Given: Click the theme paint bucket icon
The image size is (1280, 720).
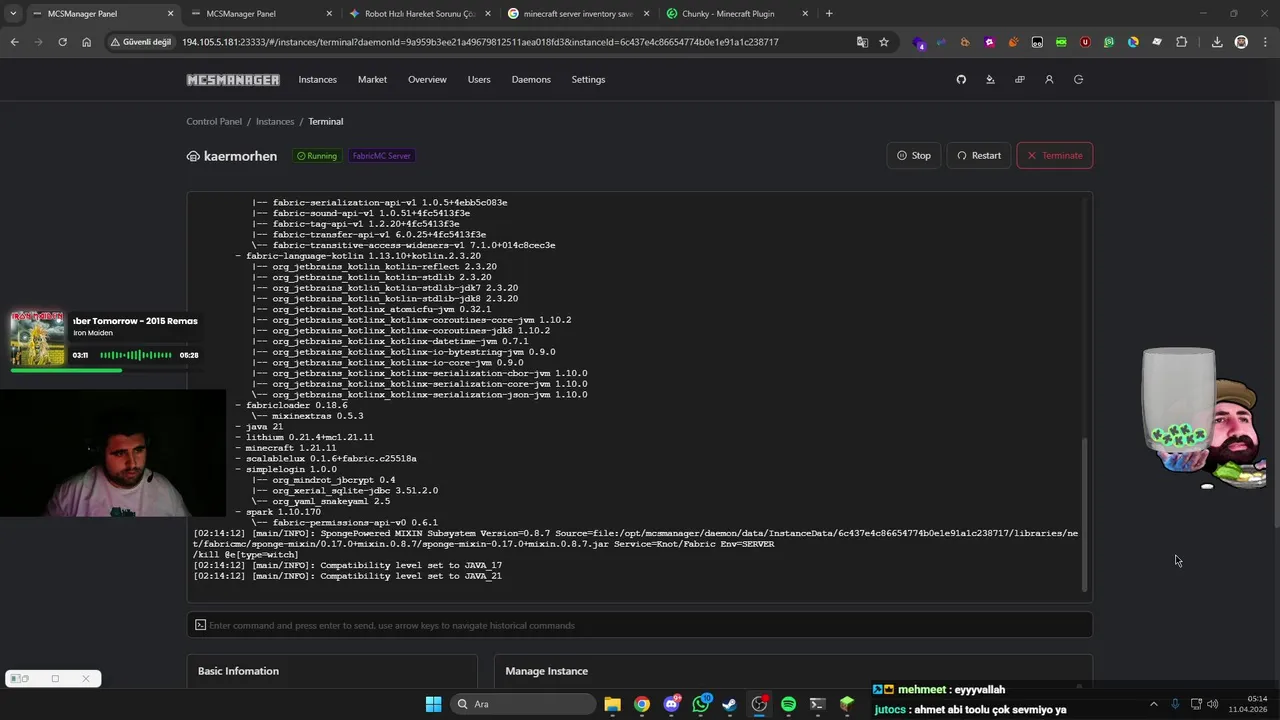Looking at the screenshot, I should click(990, 80).
